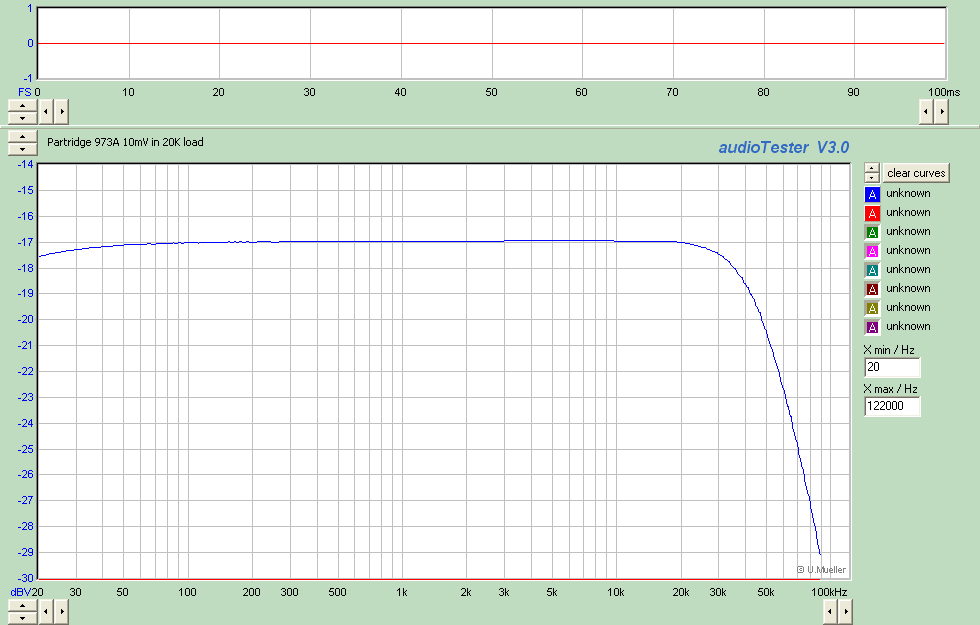The width and height of the screenshot is (980, 625).
Task: Click up spinner beside the Partridge 973A title
Action: pos(22,137)
